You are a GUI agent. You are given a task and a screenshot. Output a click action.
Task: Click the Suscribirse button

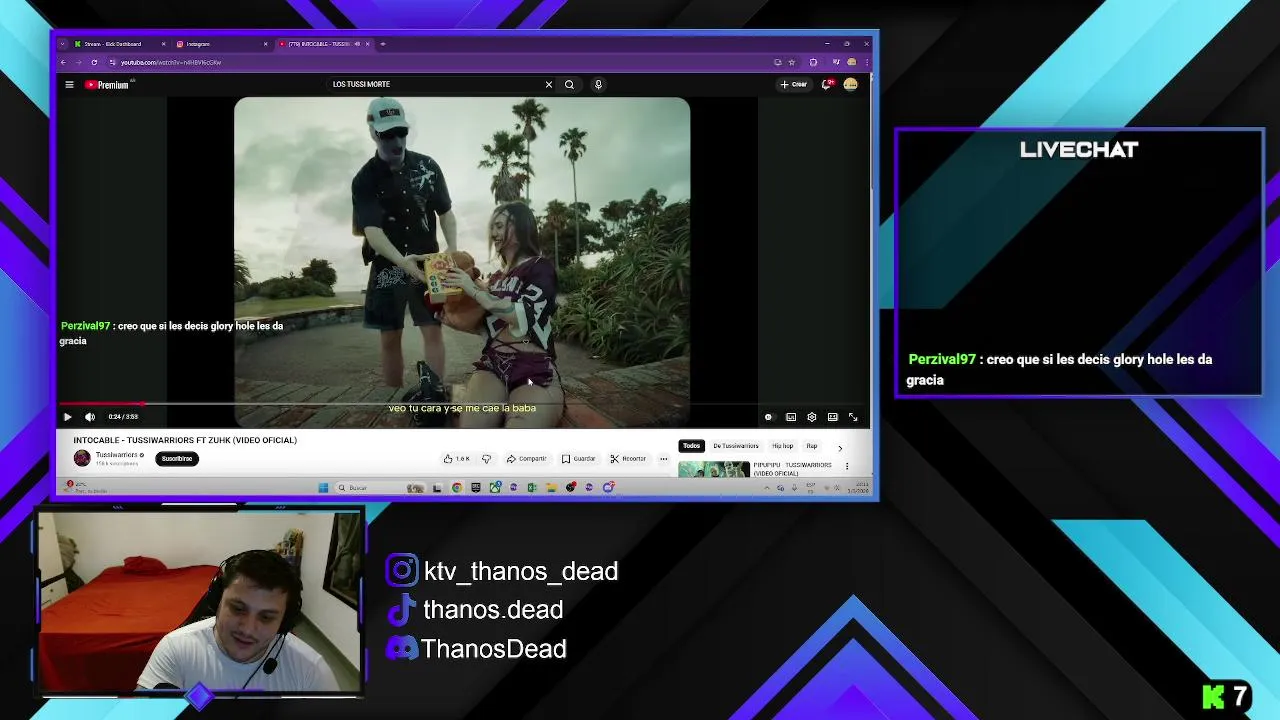point(177,459)
